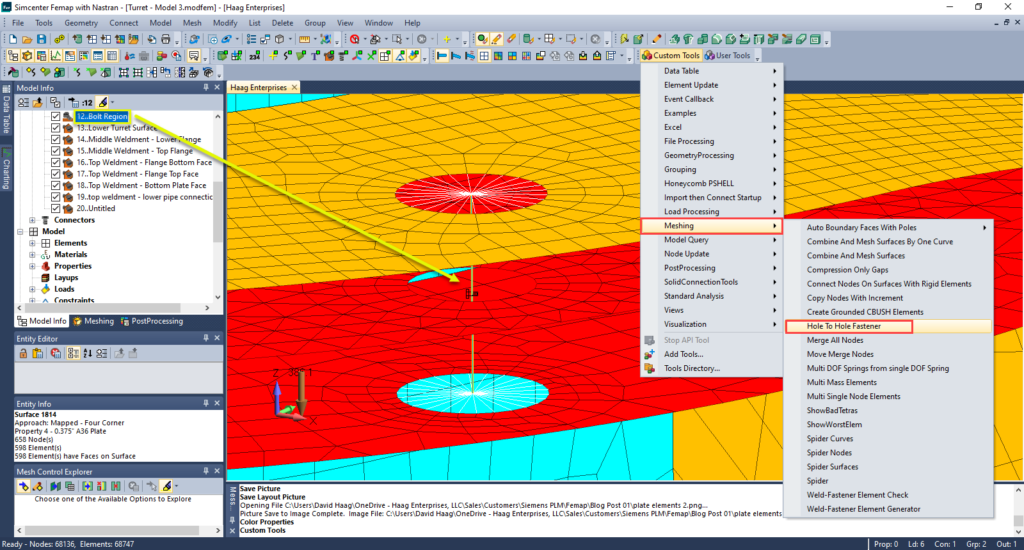Open the Custom Tools toolbar menu
The width and height of the screenshot is (1024, 550).
point(671,56)
